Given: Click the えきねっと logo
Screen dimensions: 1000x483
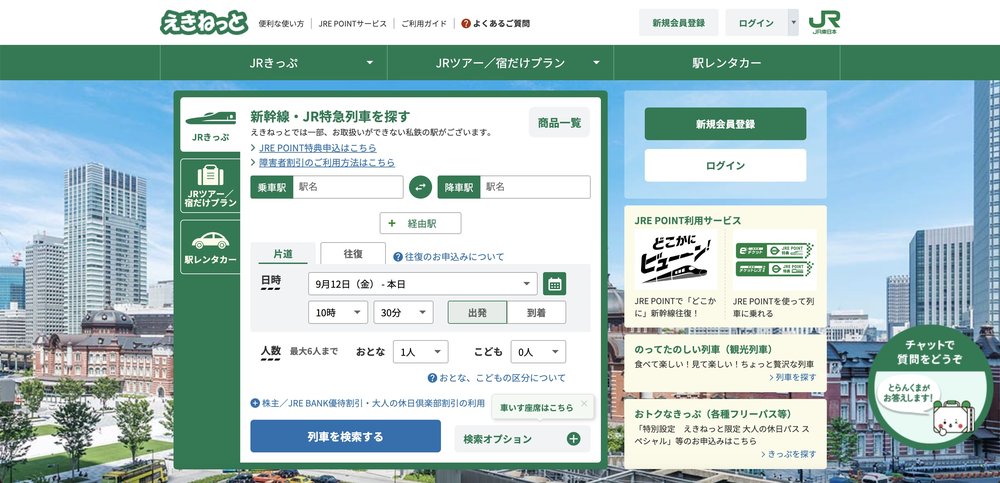Looking at the screenshot, I should [203, 22].
